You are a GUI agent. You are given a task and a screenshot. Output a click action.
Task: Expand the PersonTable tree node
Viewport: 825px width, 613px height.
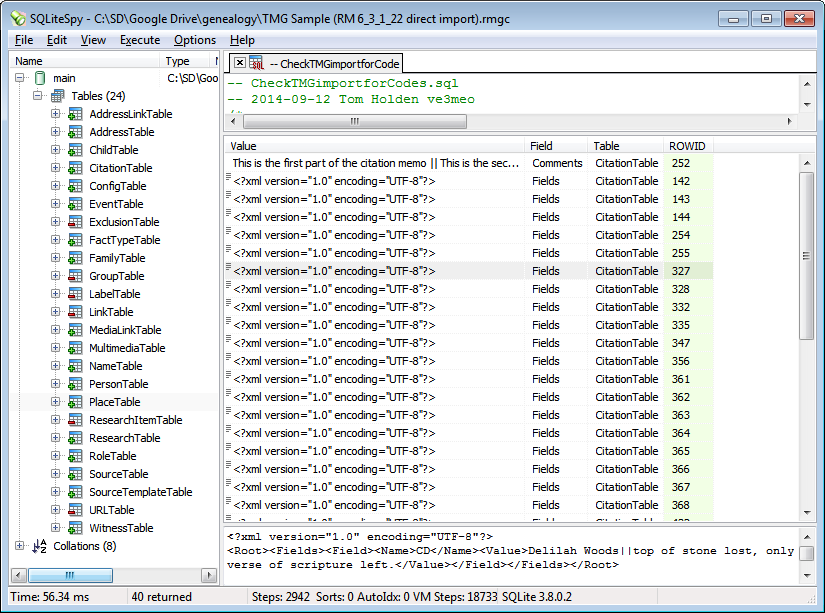55,384
